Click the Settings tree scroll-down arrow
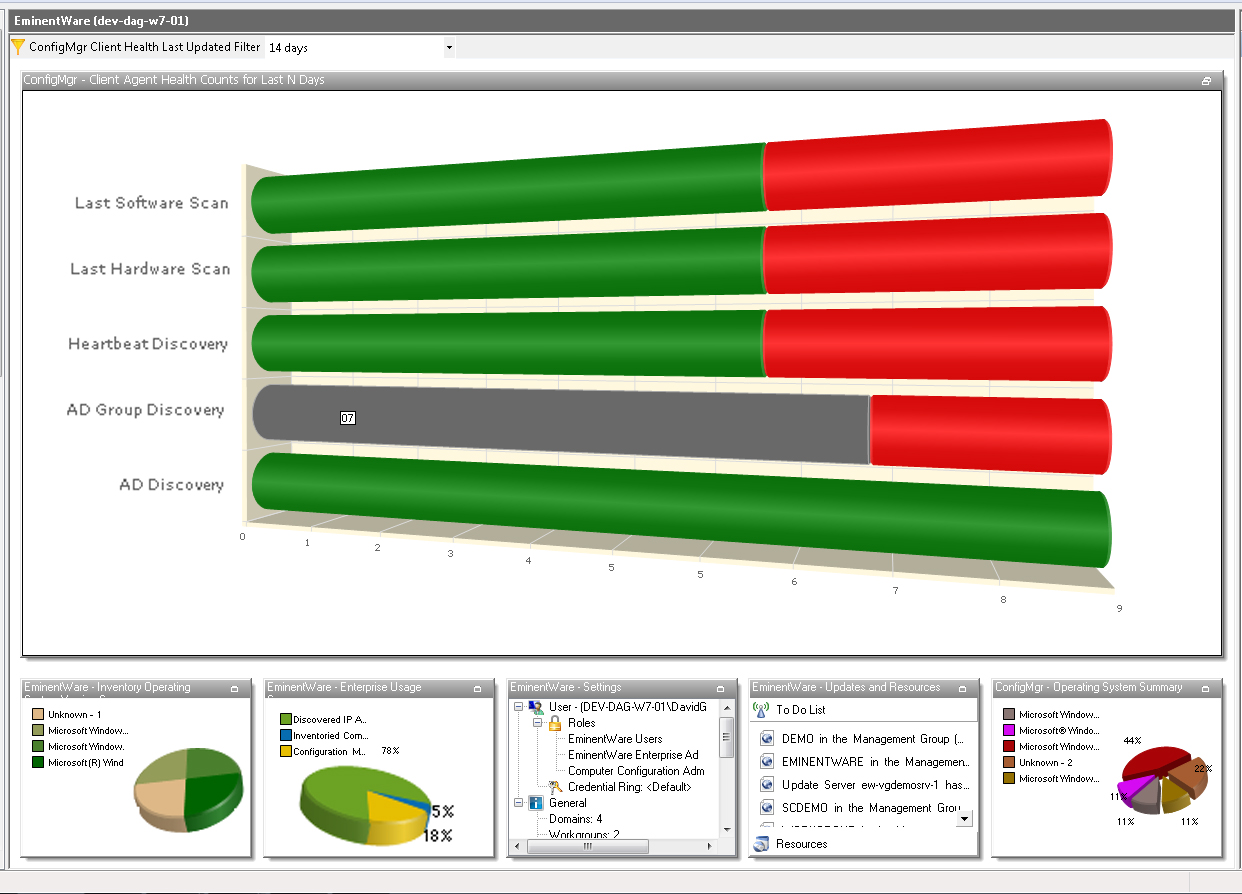Image resolution: width=1242 pixels, height=894 pixels. coord(727,830)
